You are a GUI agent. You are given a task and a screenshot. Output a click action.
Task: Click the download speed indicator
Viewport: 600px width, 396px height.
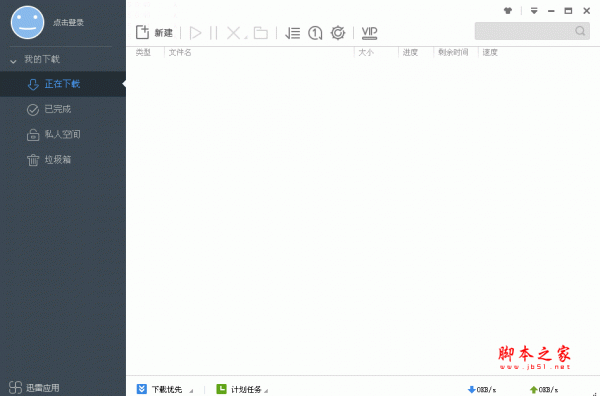pyautogui.click(x=482, y=390)
